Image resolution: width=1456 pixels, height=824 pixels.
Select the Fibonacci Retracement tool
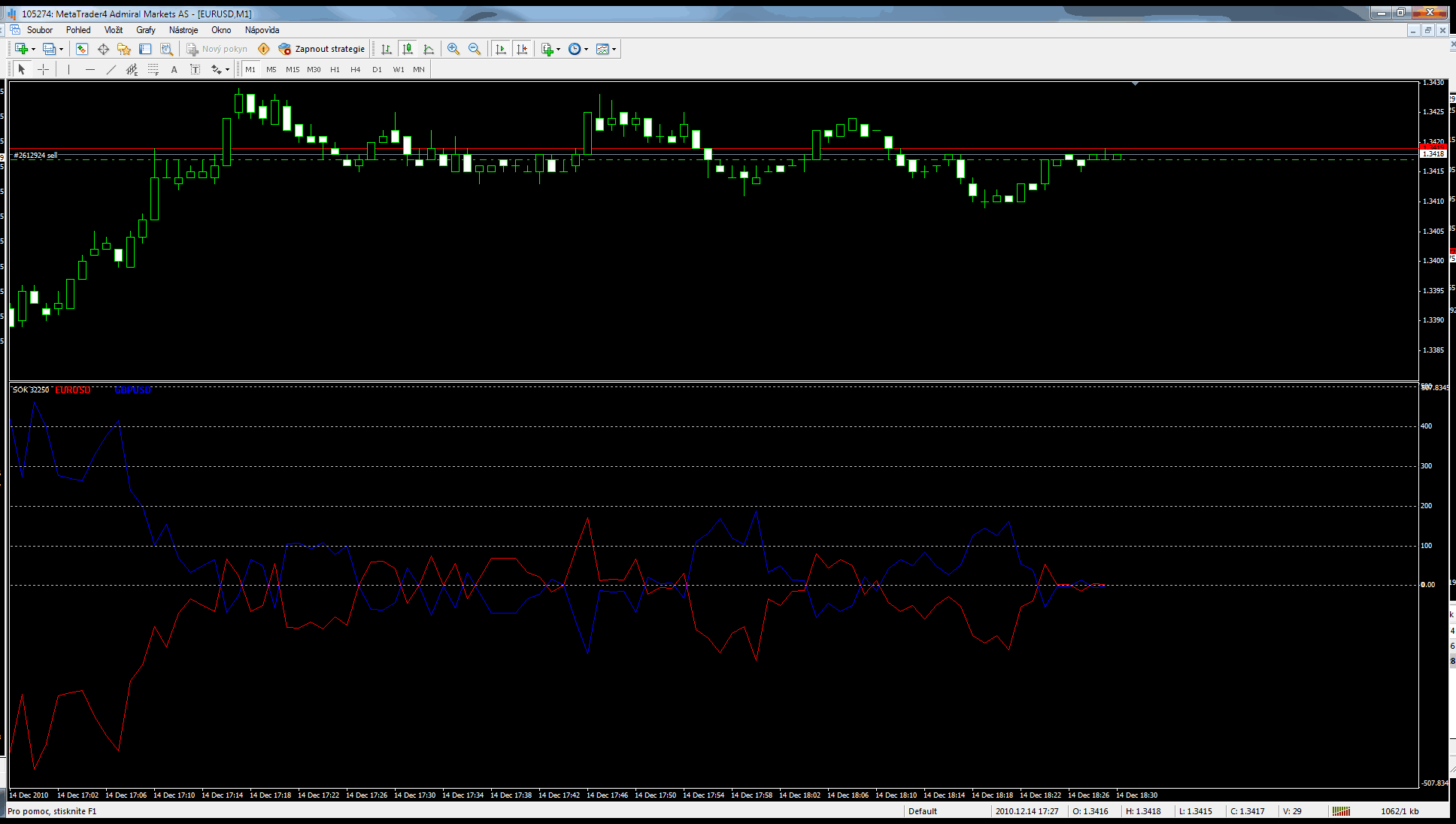153,69
